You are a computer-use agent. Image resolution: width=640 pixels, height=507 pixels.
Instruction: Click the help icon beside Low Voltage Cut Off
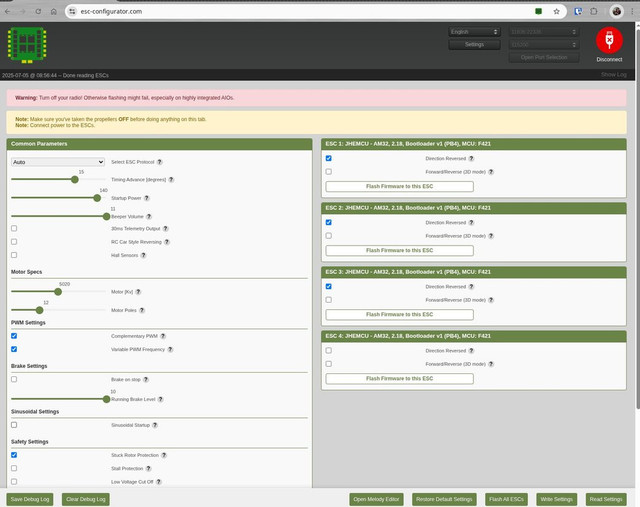pos(159,482)
